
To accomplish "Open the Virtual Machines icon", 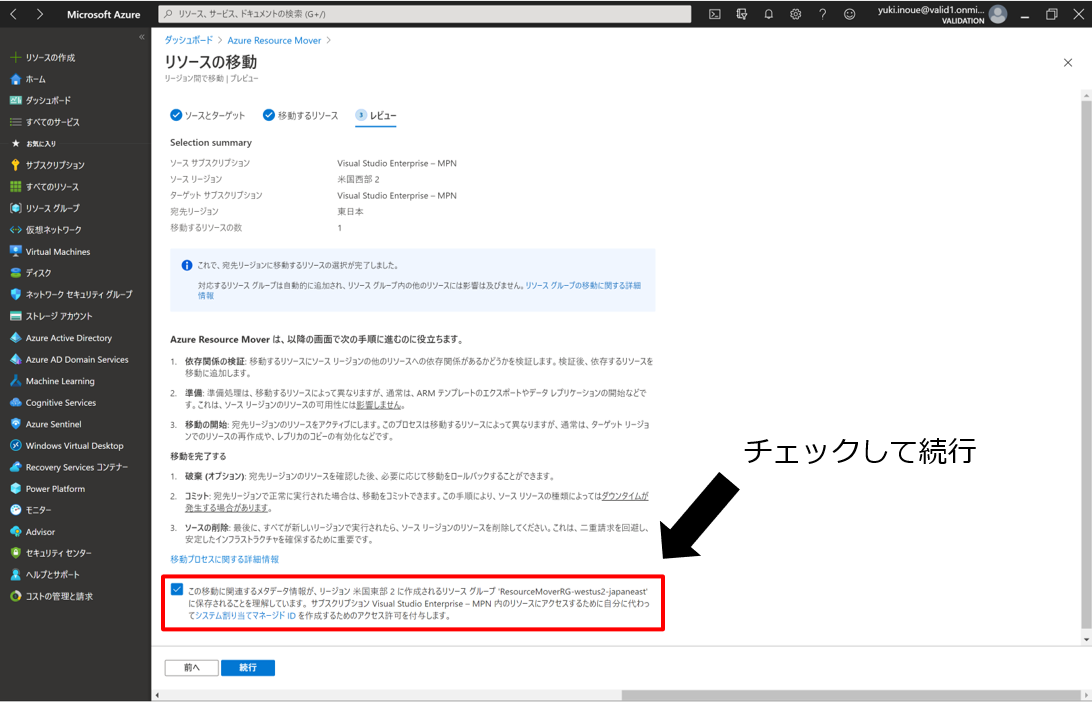I will pyautogui.click(x=15, y=251).
